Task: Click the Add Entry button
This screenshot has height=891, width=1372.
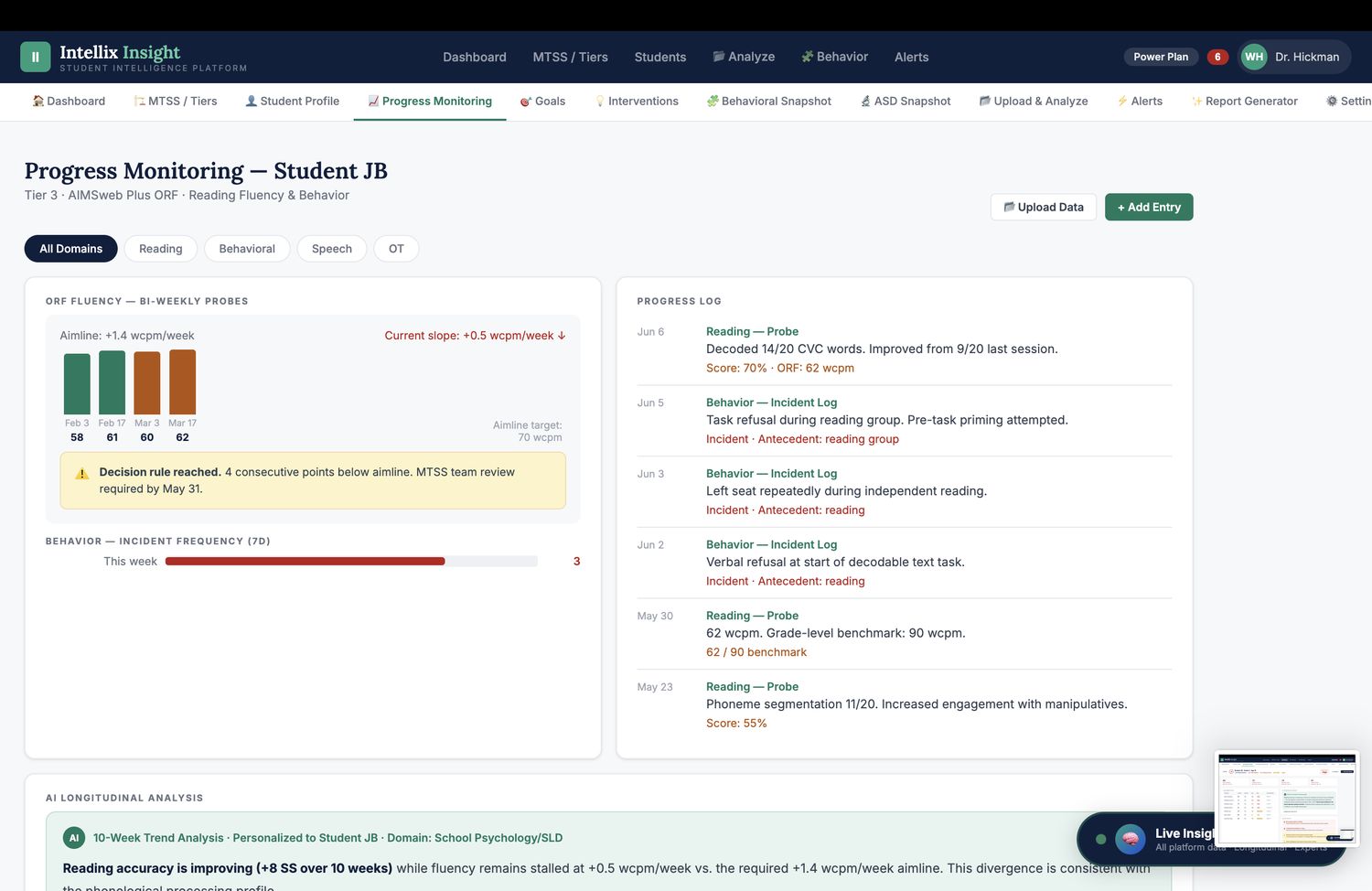Action: coord(1149,208)
